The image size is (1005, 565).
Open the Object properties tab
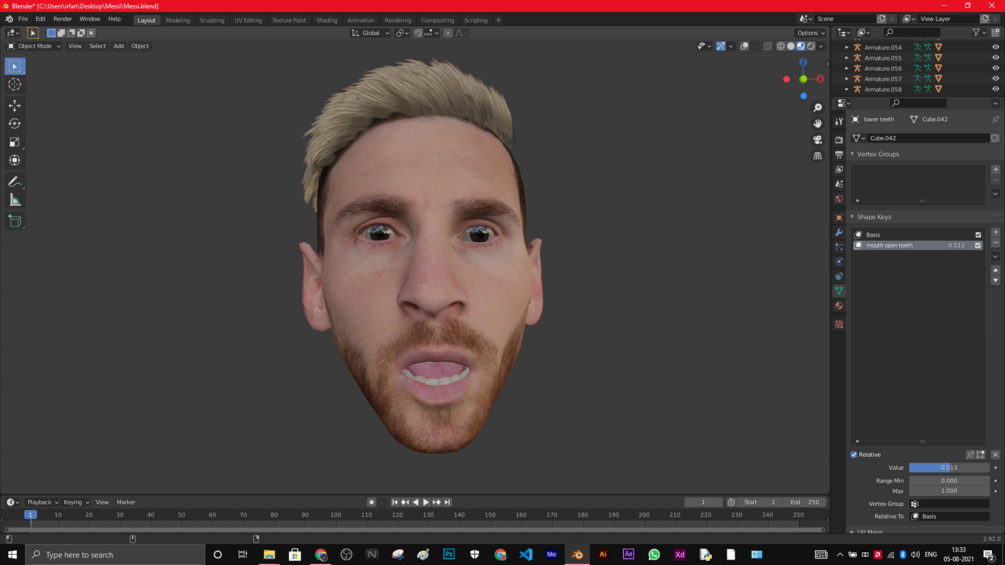pos(839,217)
